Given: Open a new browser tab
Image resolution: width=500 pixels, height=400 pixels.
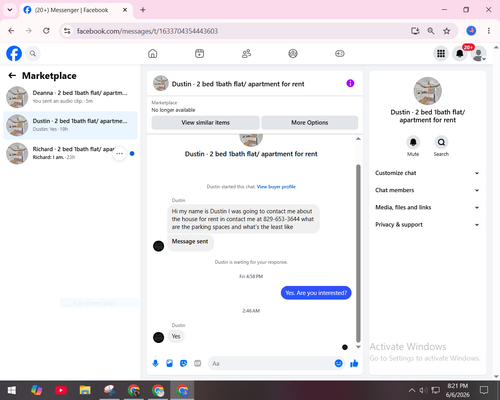Looking at the screenshot, I should point(143,10).
